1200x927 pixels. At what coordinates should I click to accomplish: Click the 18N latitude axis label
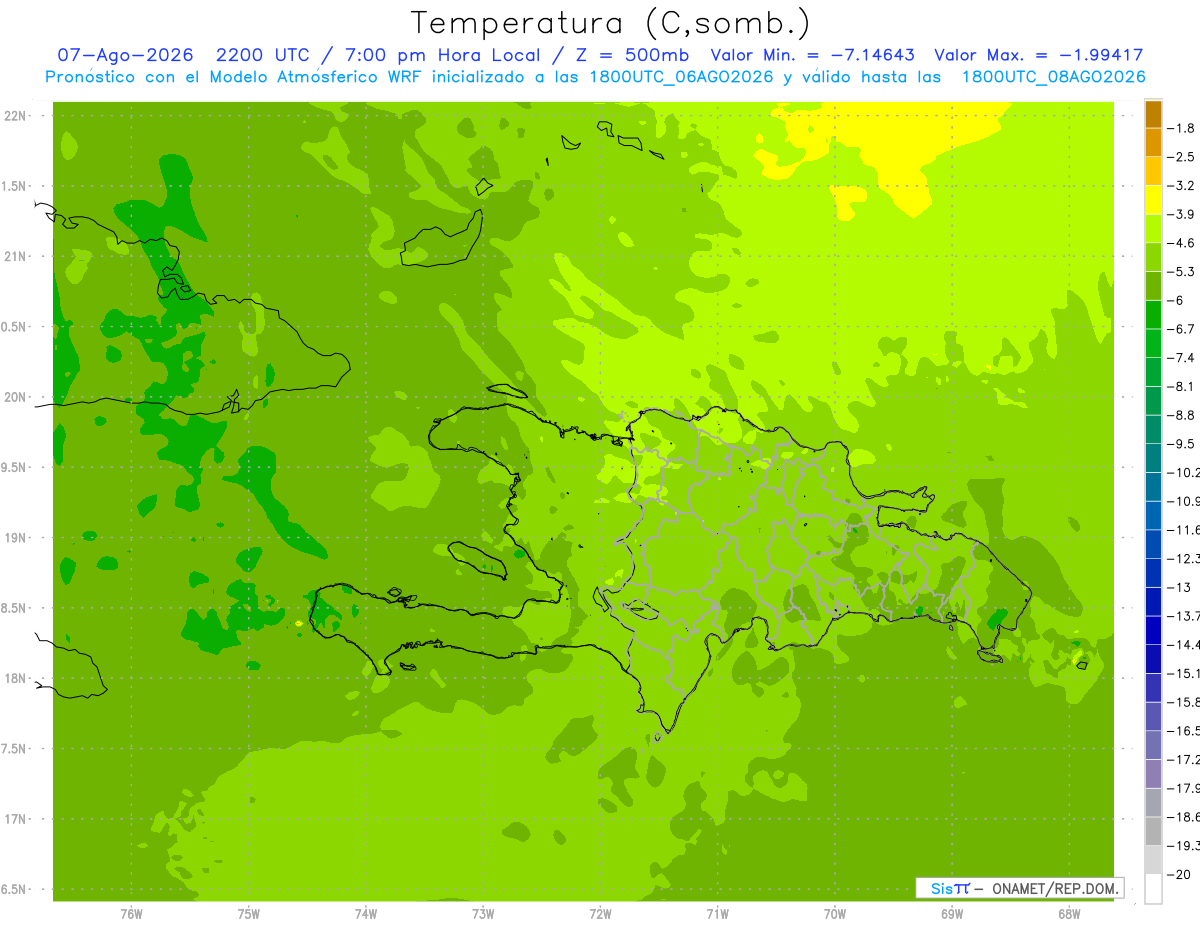pyautogui.click(x=15, y=678)
